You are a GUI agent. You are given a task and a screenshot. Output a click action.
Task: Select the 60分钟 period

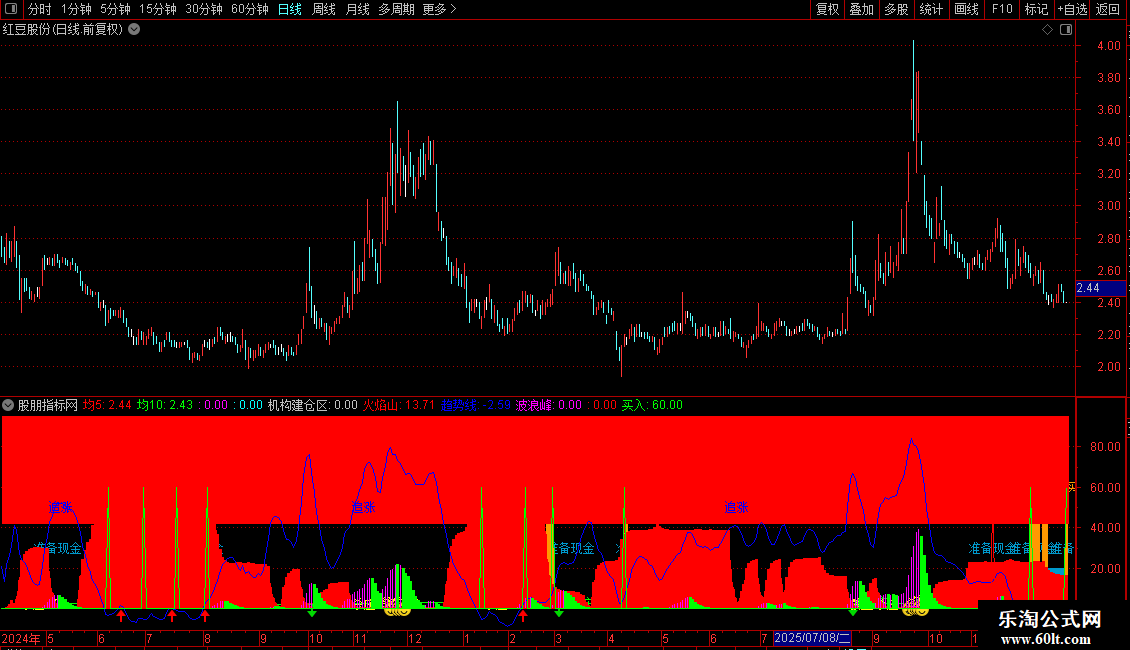pos(250,9)
